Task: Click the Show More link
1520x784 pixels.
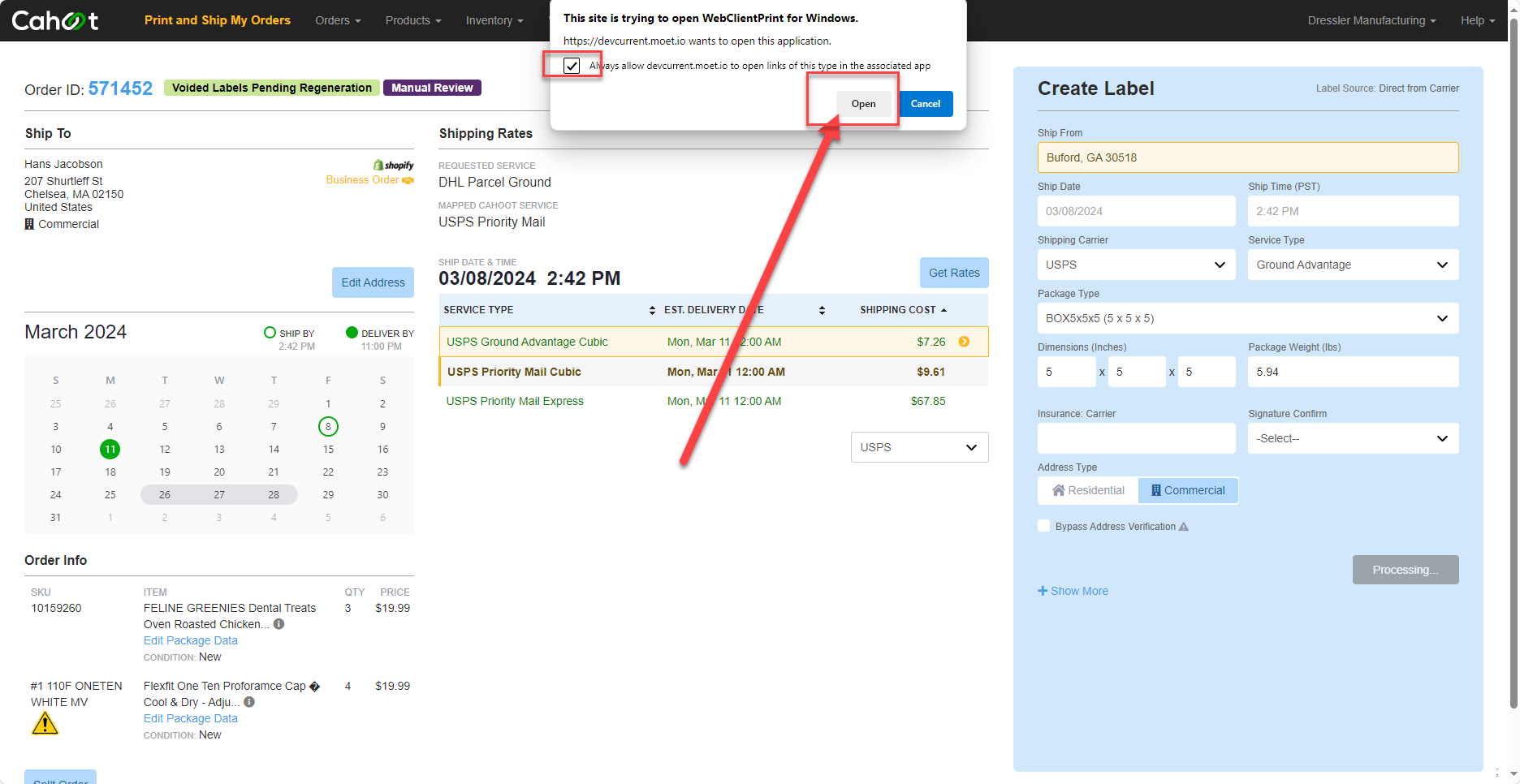Action: pos(1079,591)
